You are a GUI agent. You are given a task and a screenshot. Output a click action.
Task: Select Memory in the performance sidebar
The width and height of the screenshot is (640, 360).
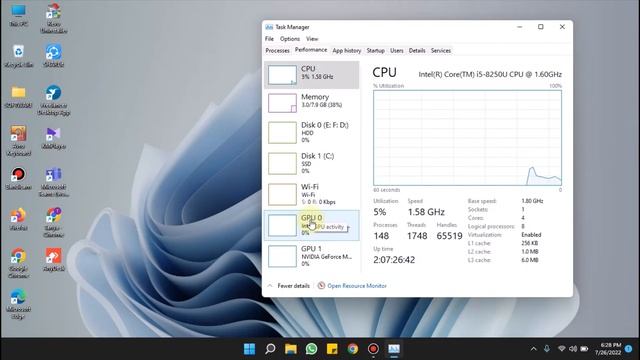click(x=312, y=102)
